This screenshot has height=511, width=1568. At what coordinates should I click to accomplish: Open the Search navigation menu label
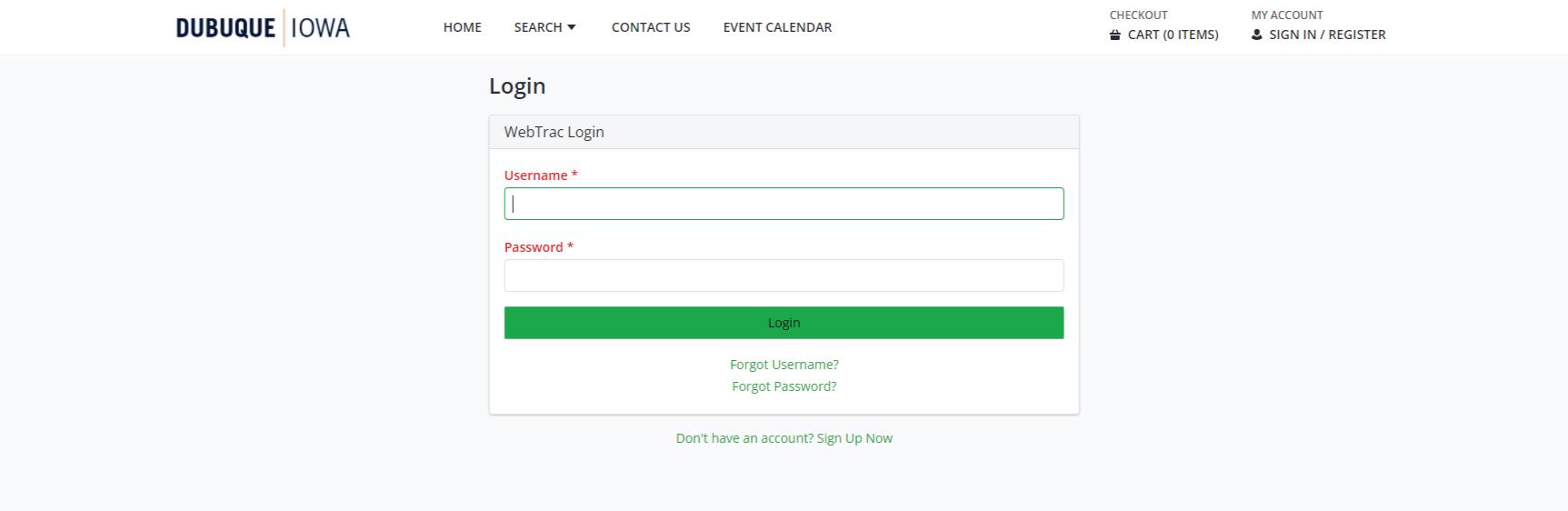coord(537,27)
